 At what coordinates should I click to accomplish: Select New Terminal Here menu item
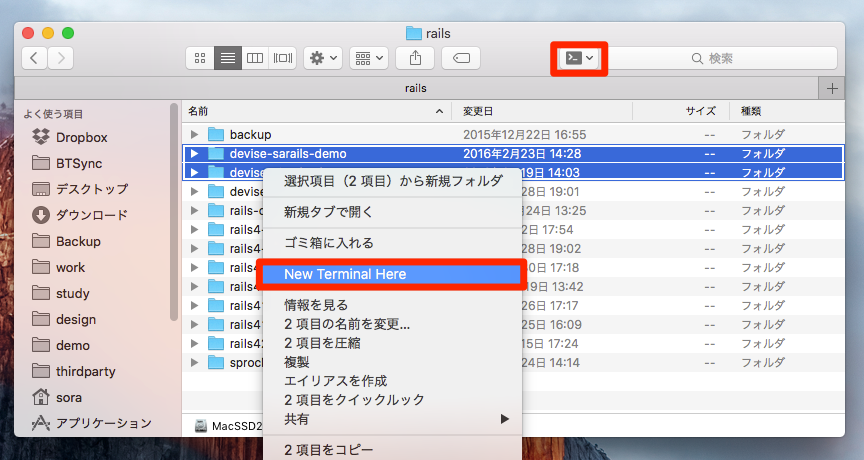[390, 274]
